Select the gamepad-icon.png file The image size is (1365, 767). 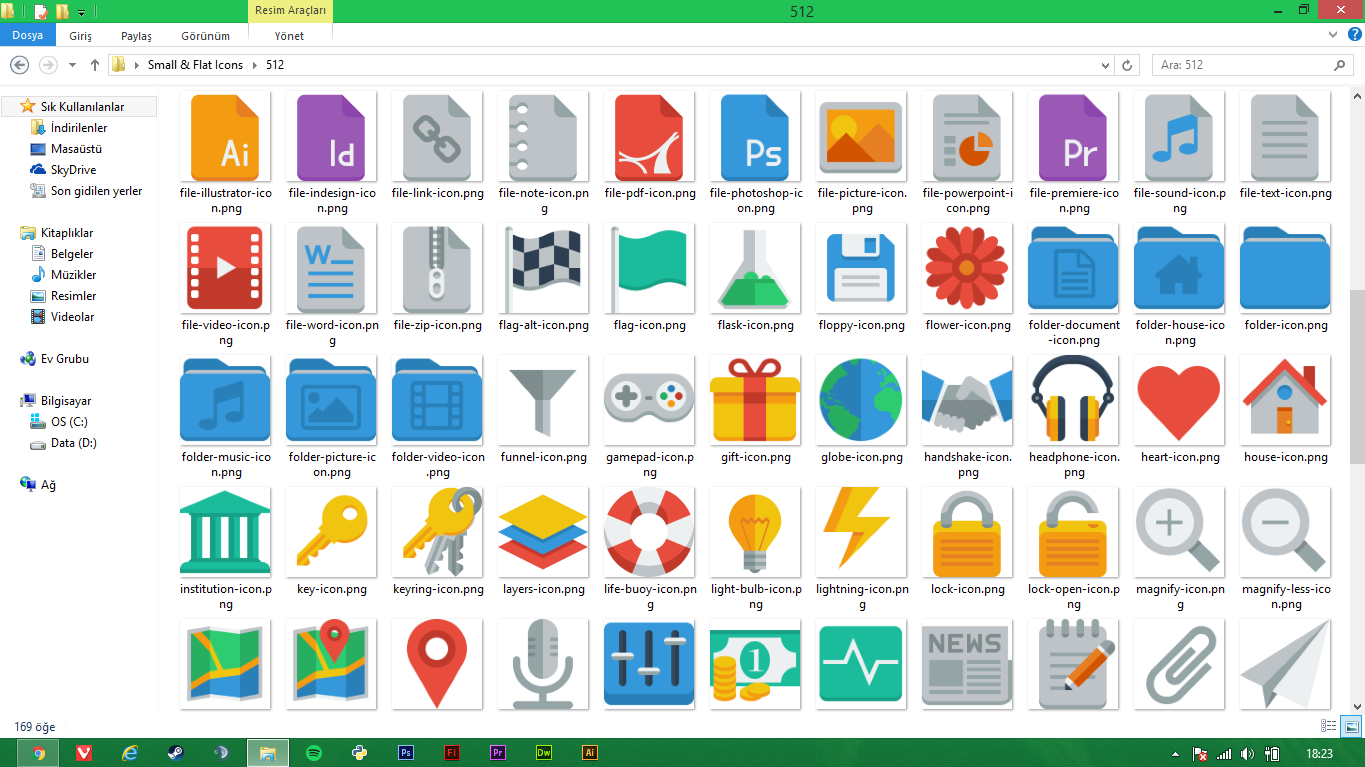pyautogui.click(x=649, y=401)
